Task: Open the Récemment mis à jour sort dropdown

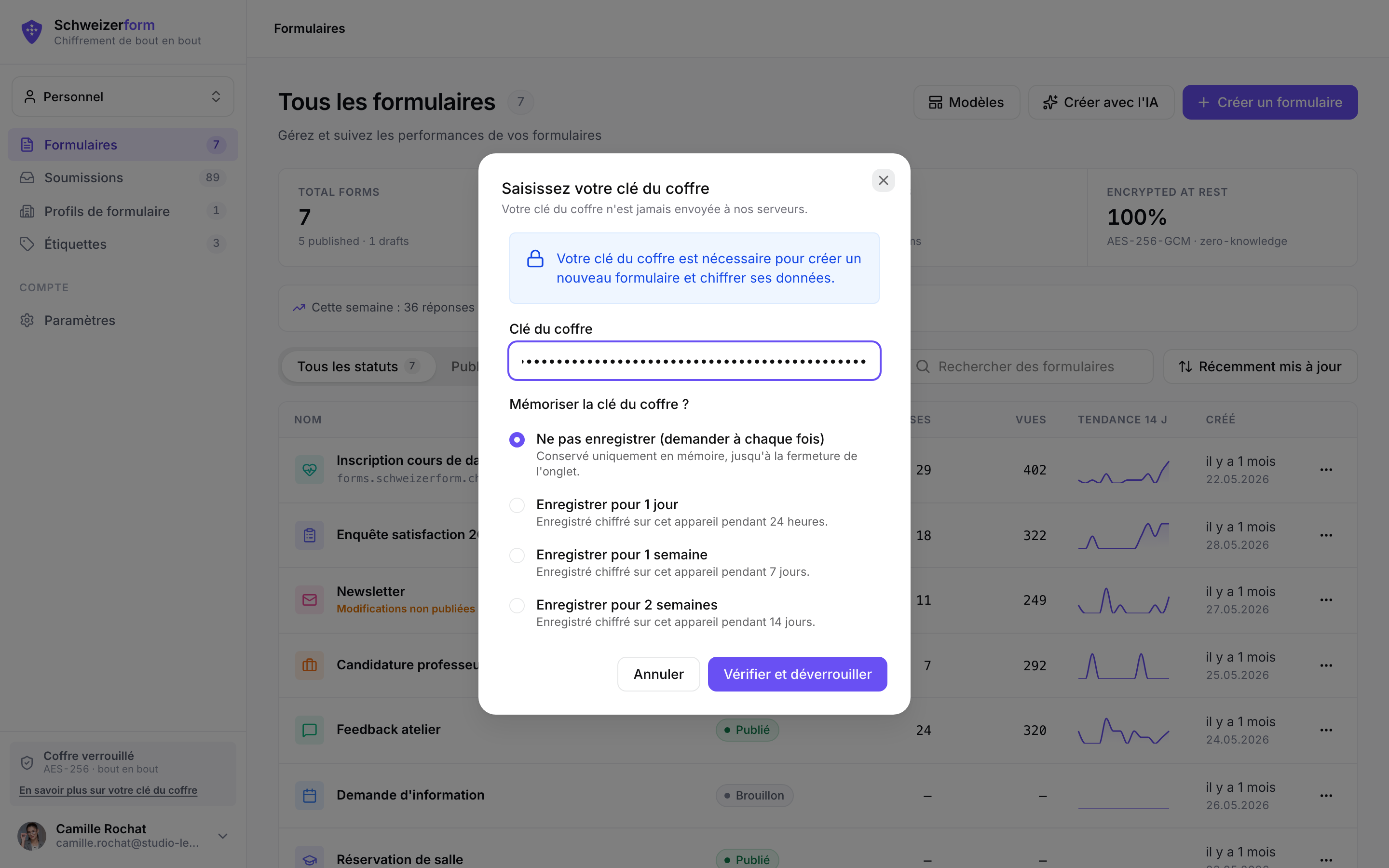Action: click(x=1260, y=366)
